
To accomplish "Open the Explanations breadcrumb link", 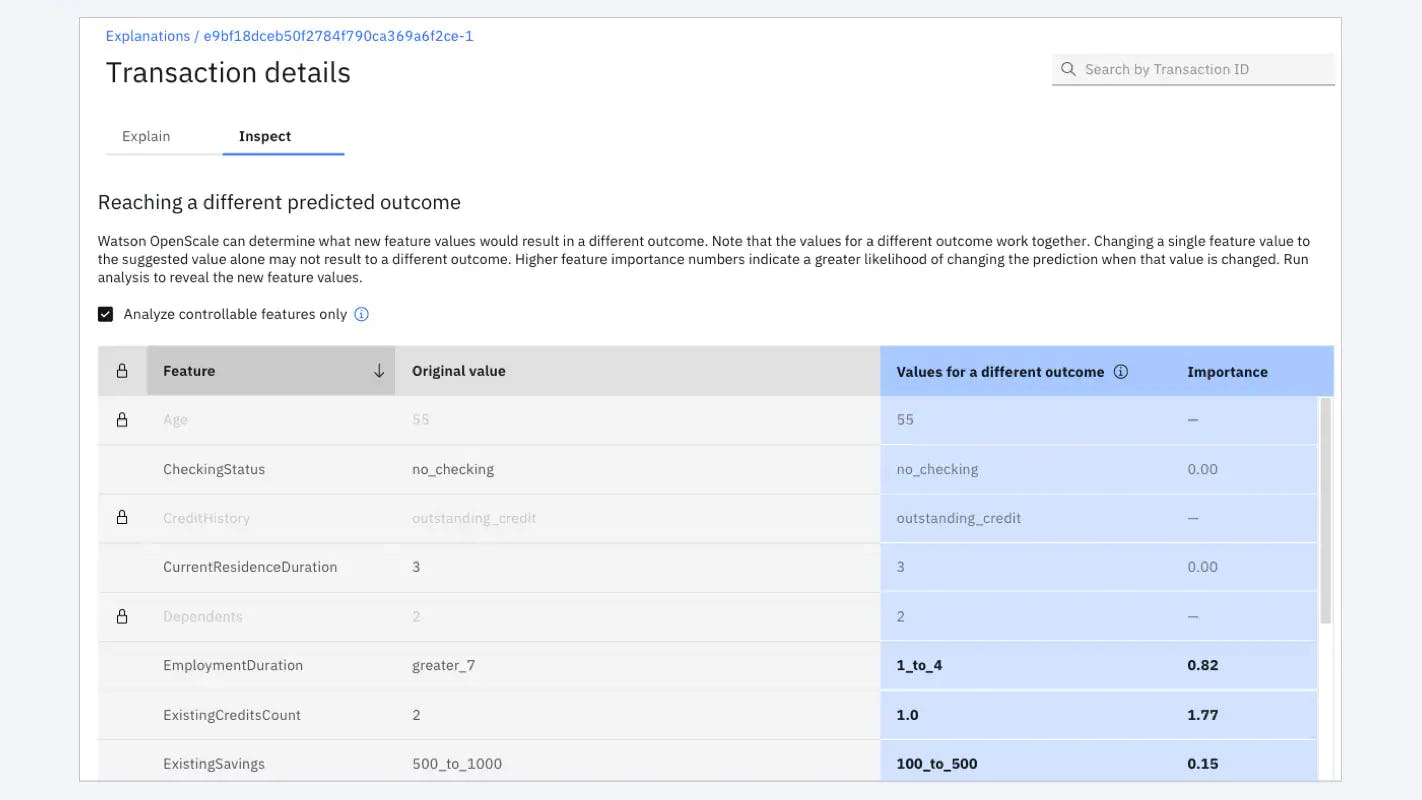I will (148, 35).
